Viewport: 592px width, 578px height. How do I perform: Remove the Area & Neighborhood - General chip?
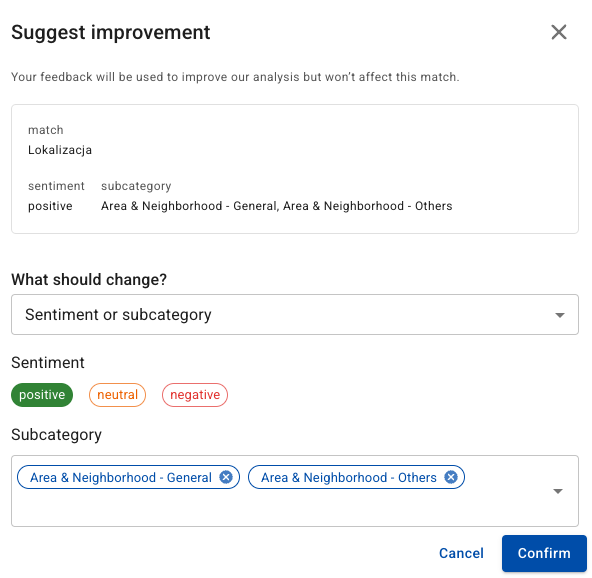(x=226, y=477)
